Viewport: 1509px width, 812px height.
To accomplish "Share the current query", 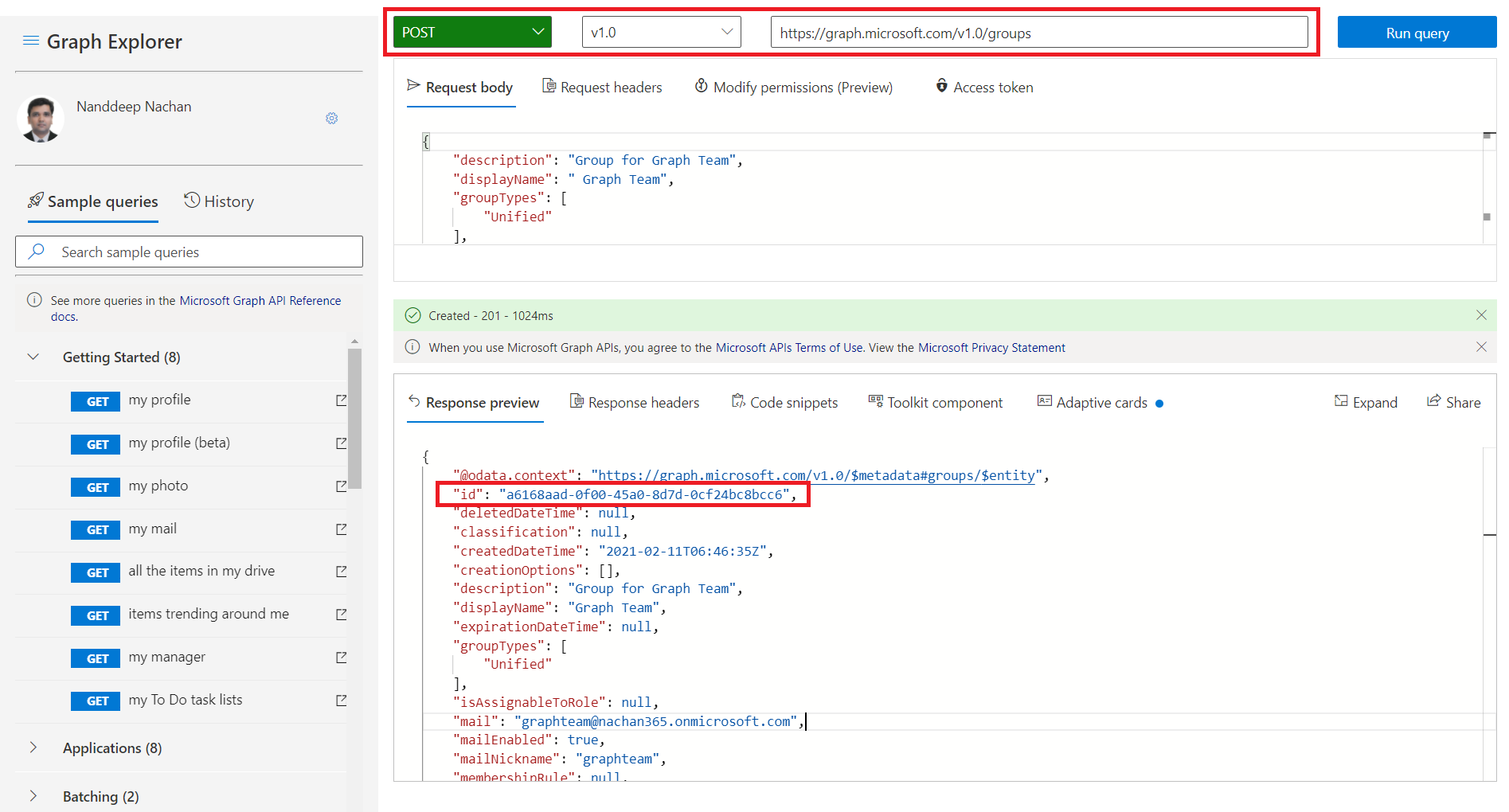I will click(1453, 402).
